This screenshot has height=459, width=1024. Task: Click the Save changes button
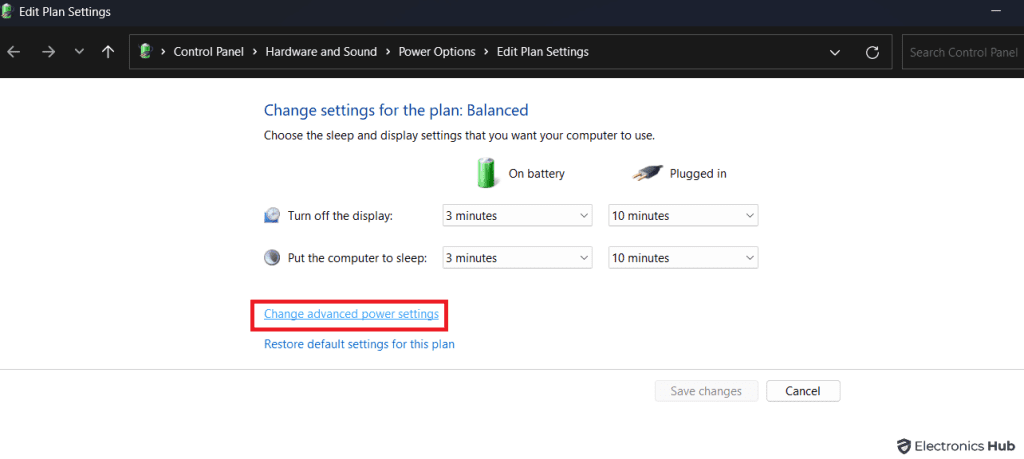point(706,391)
